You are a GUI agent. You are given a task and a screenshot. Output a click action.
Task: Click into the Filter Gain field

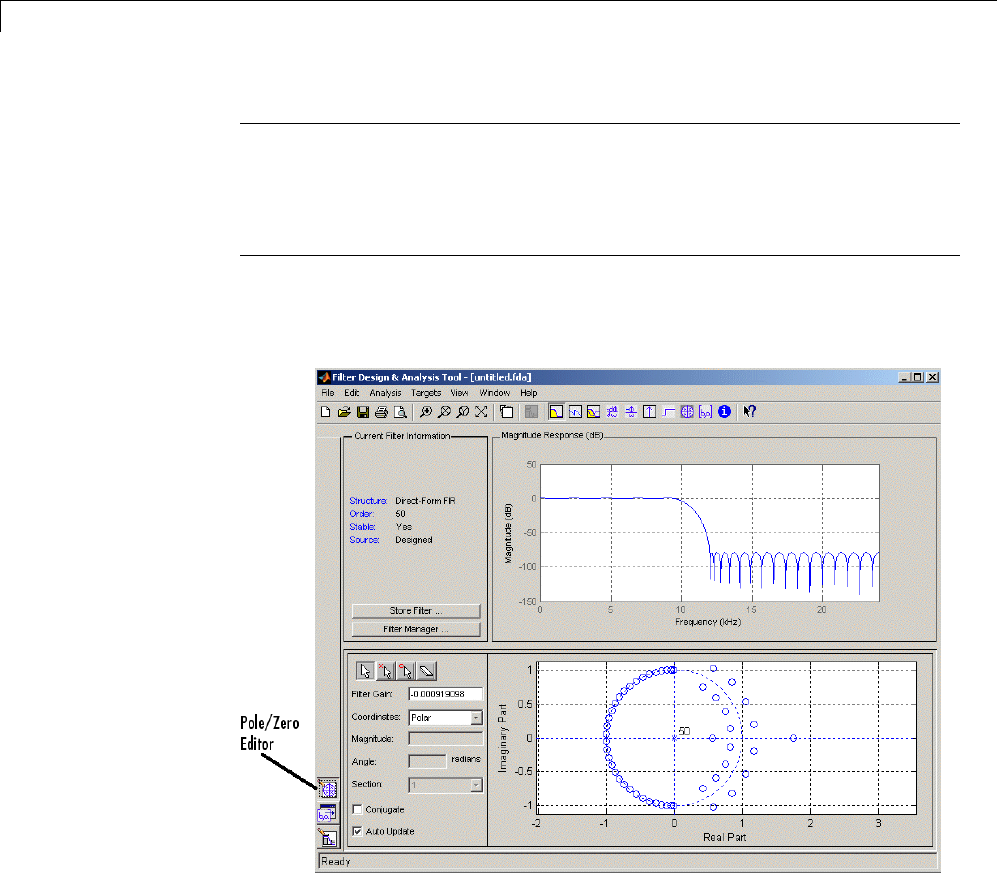coord(446,694)
